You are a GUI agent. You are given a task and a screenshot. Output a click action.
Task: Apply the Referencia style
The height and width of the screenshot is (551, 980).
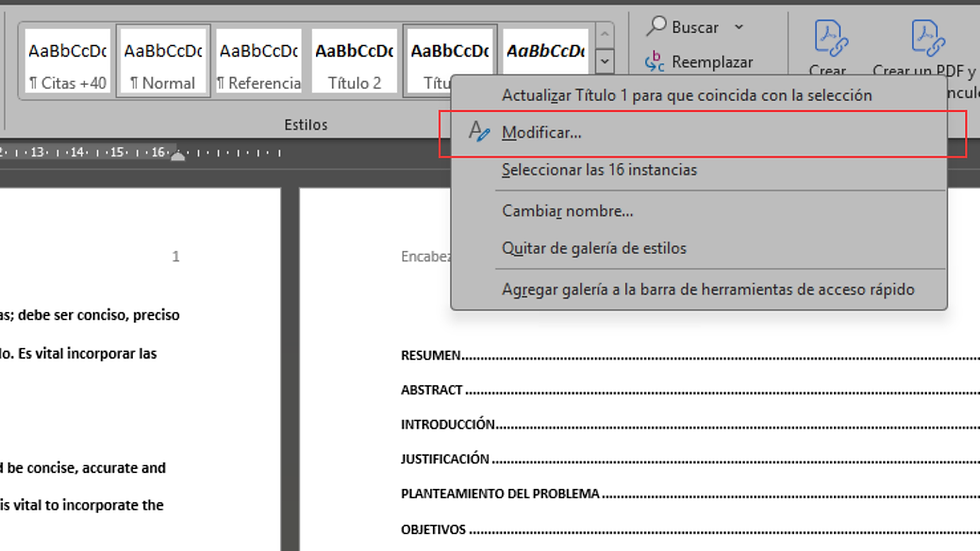point(259,61)
